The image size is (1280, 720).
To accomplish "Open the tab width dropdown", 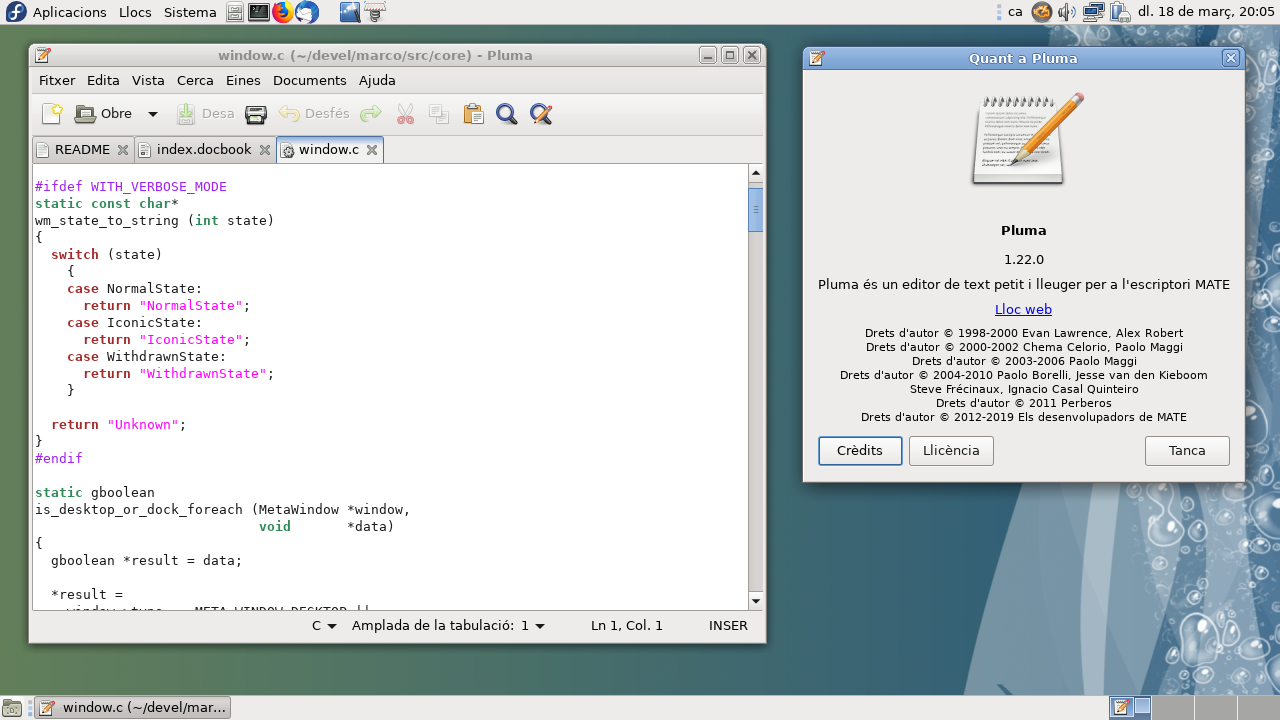I will [448, 626].
